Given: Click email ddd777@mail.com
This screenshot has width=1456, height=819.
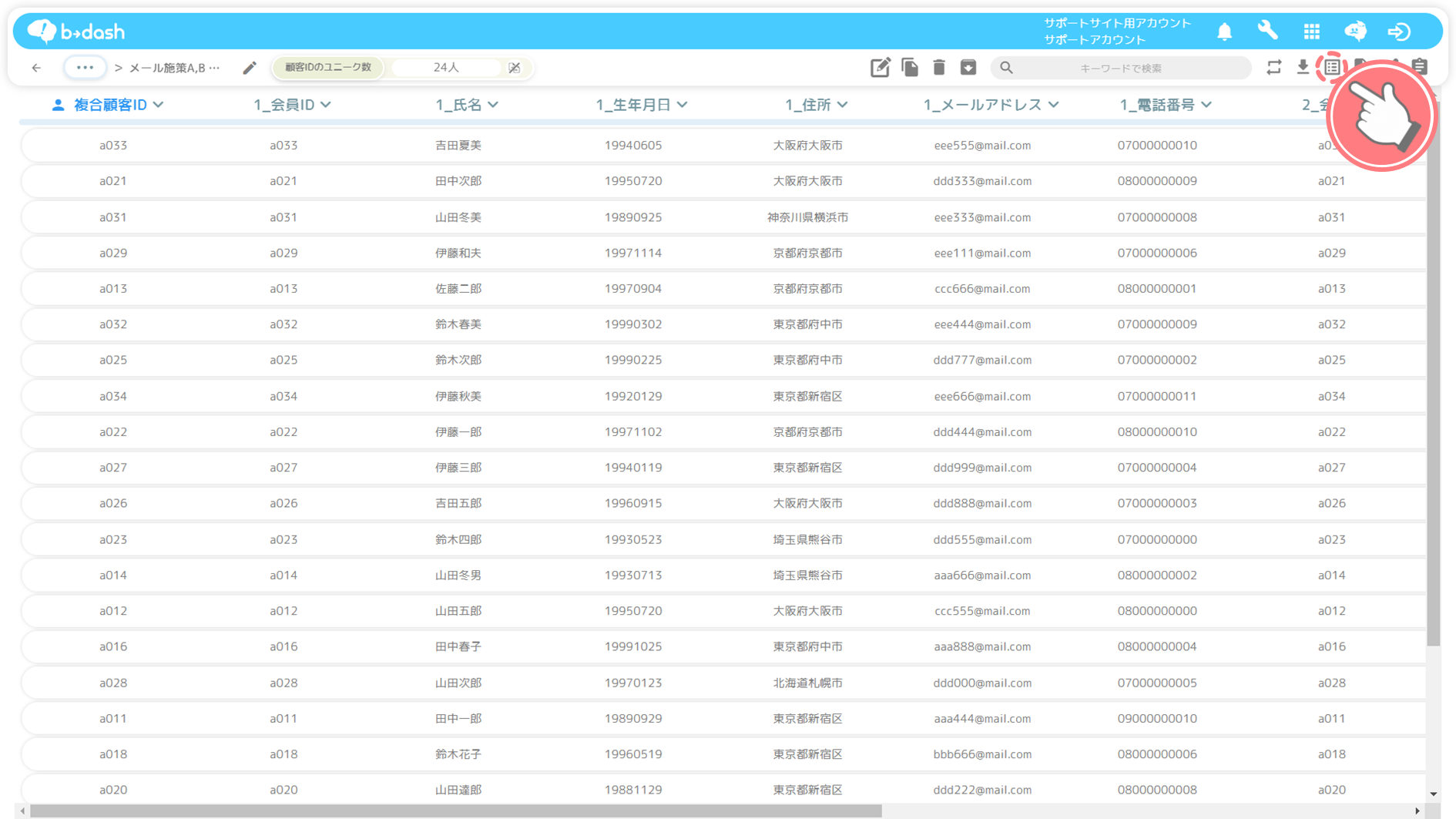Looking at the screenshot, I should (x=982, y=360).
